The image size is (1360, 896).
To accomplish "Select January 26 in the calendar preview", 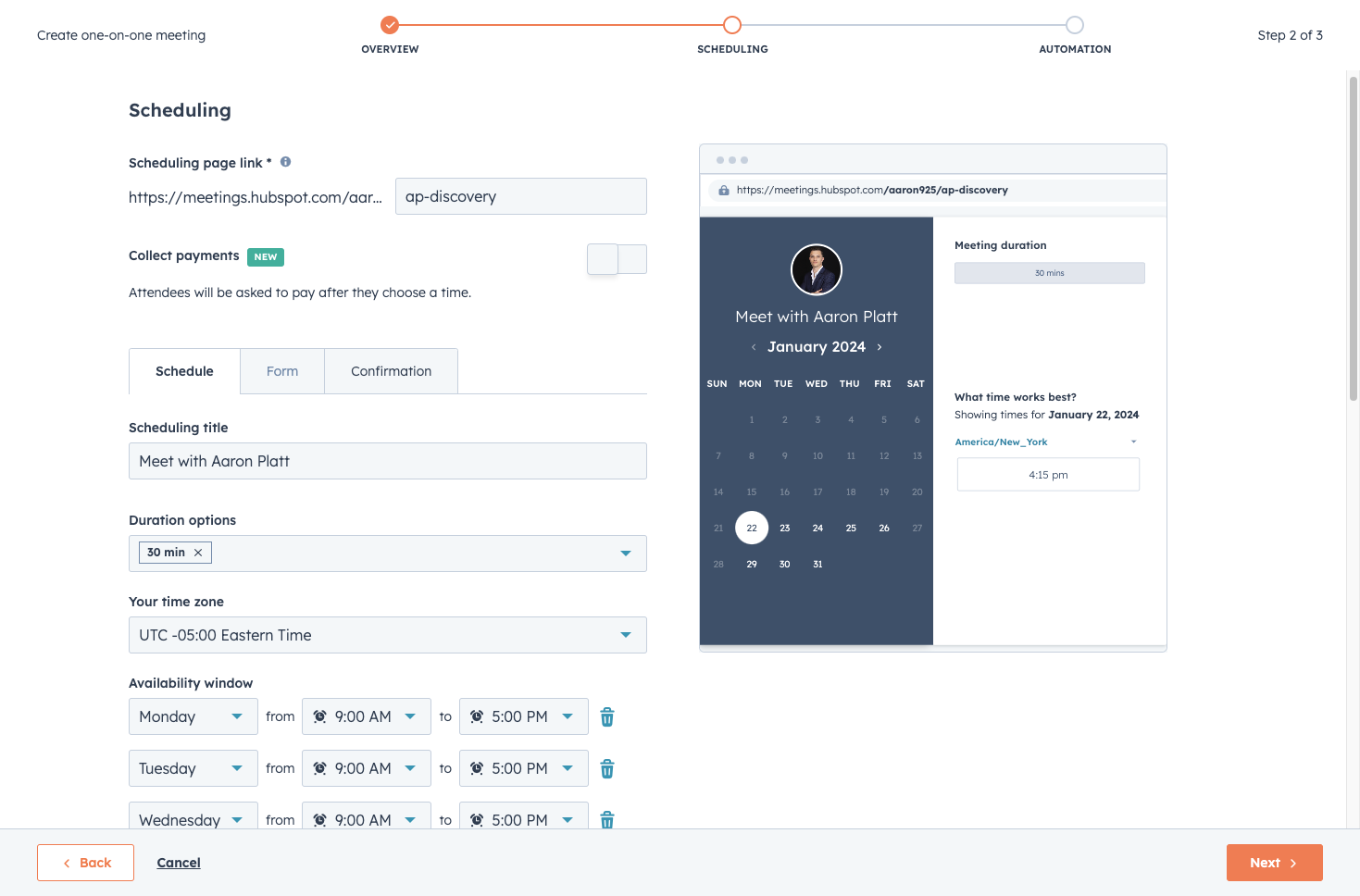I will pyautogui.click(x=884, y=529).
